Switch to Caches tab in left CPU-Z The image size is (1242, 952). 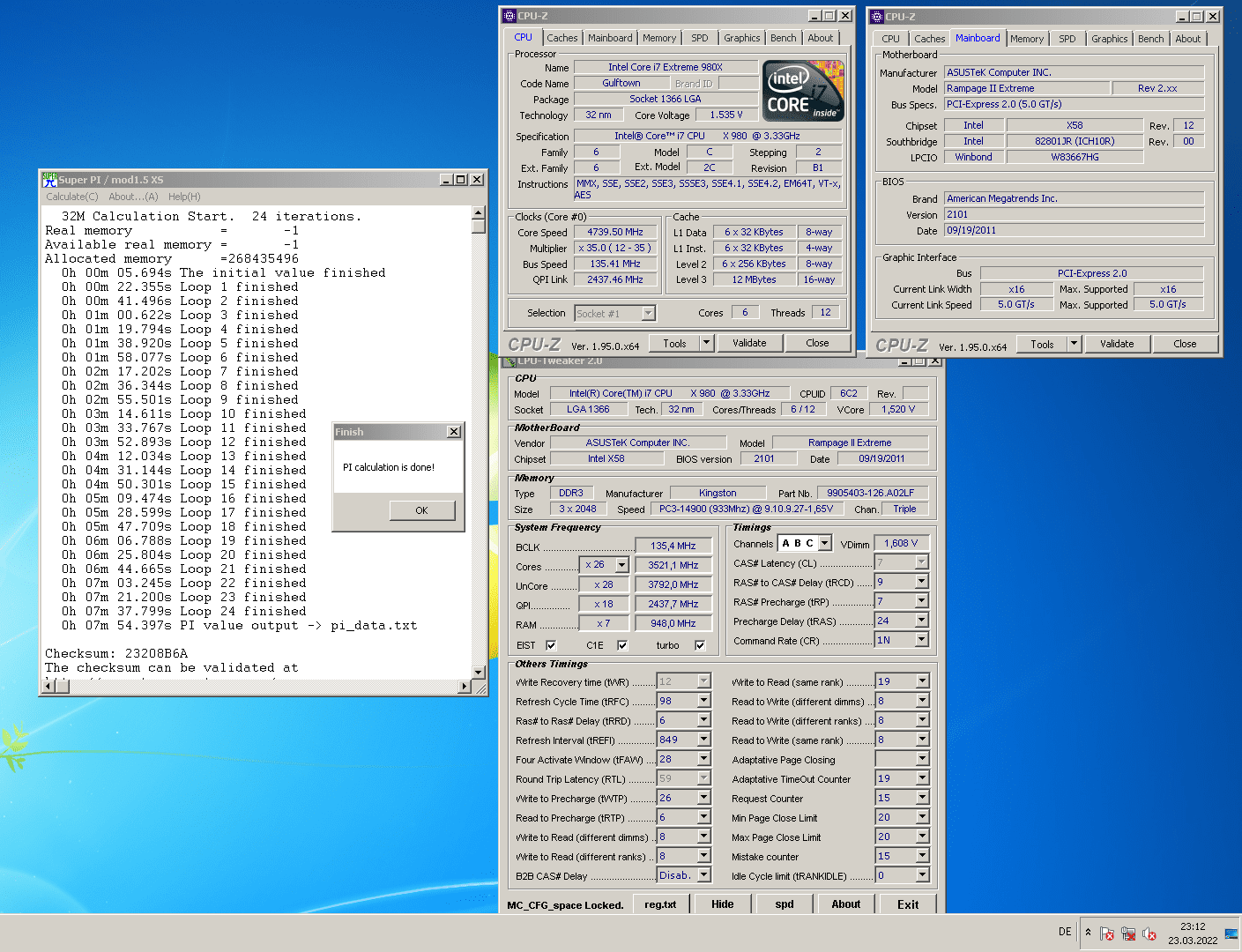tap(562, 38)
